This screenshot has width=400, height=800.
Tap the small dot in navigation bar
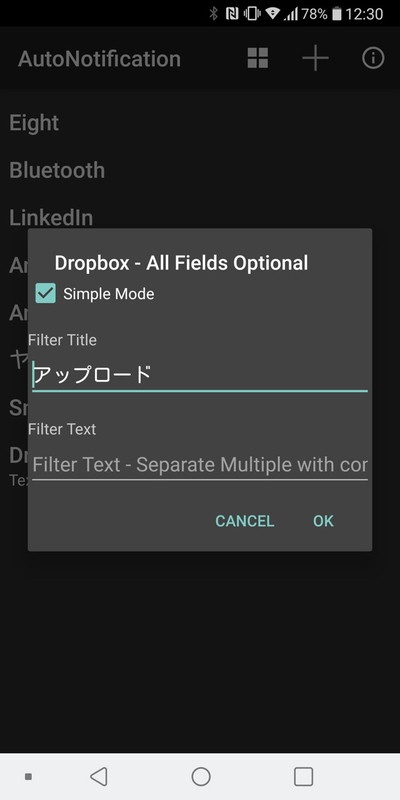click(29, 777)
